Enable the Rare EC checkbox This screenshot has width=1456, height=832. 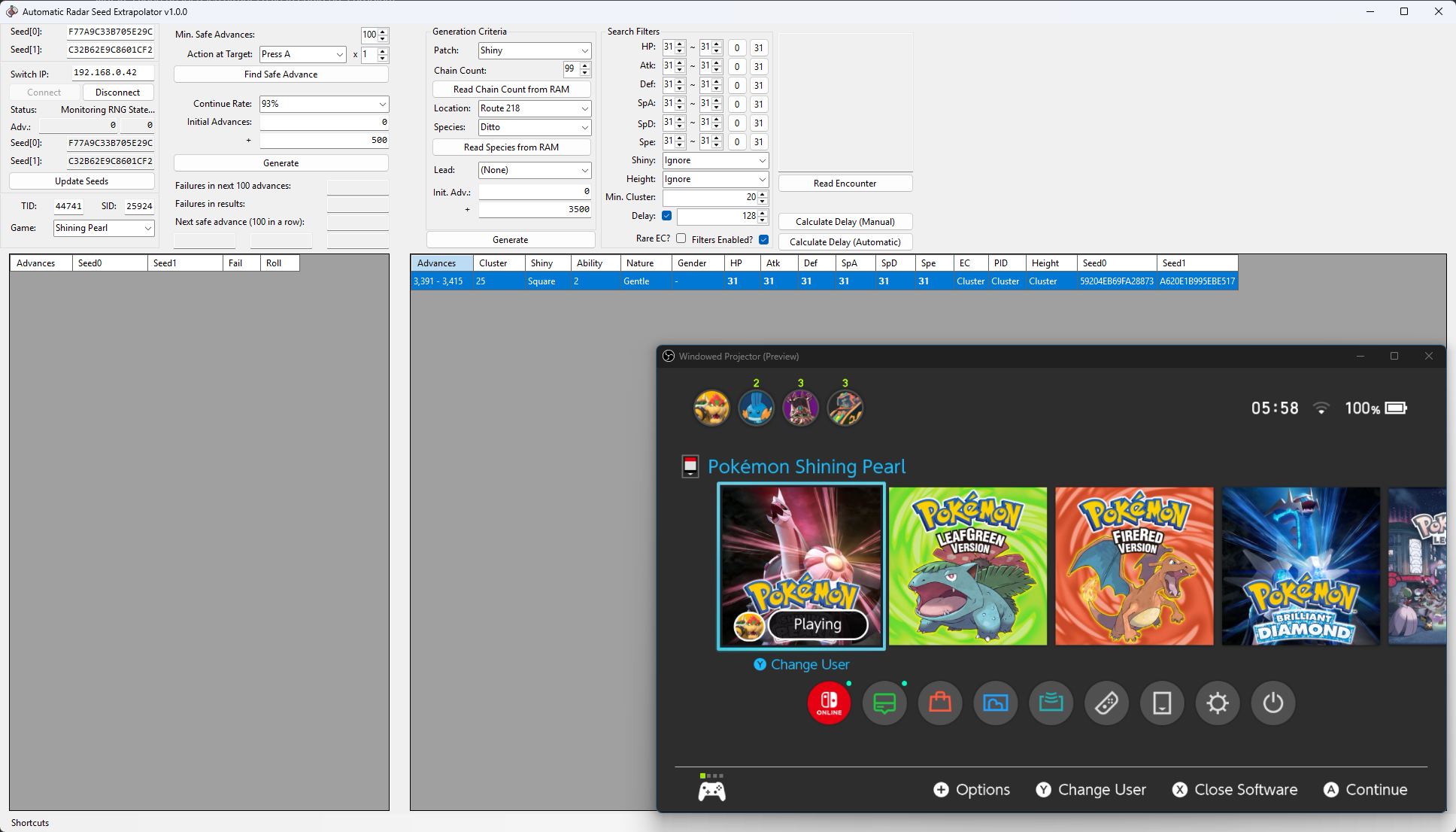(x=681, y=238)
